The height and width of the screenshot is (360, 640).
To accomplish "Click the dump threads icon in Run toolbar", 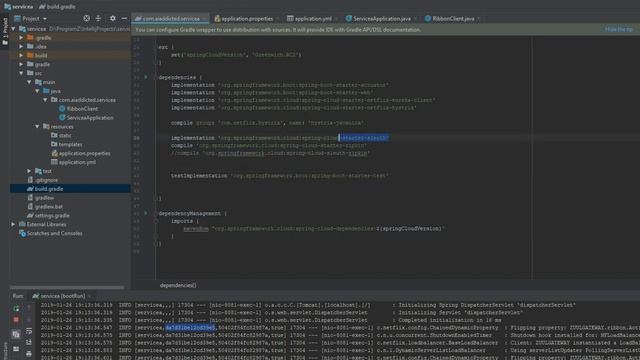I will (x=16, y=334).
